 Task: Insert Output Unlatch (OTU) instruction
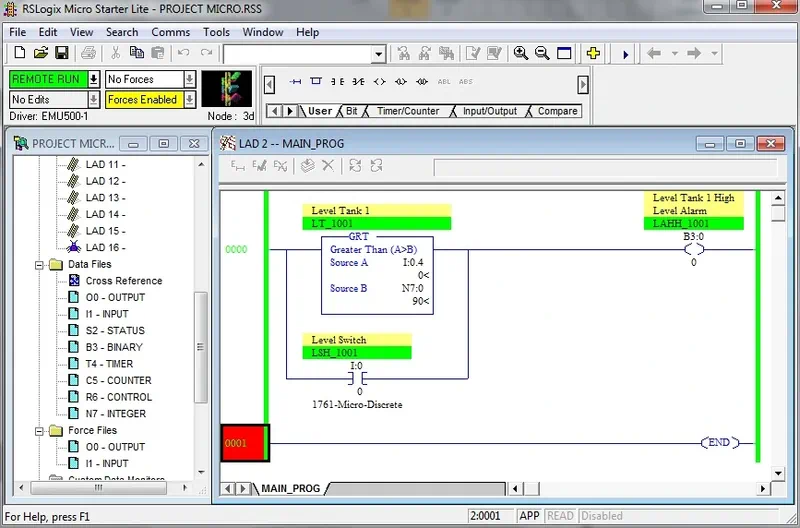click(422, 82)
